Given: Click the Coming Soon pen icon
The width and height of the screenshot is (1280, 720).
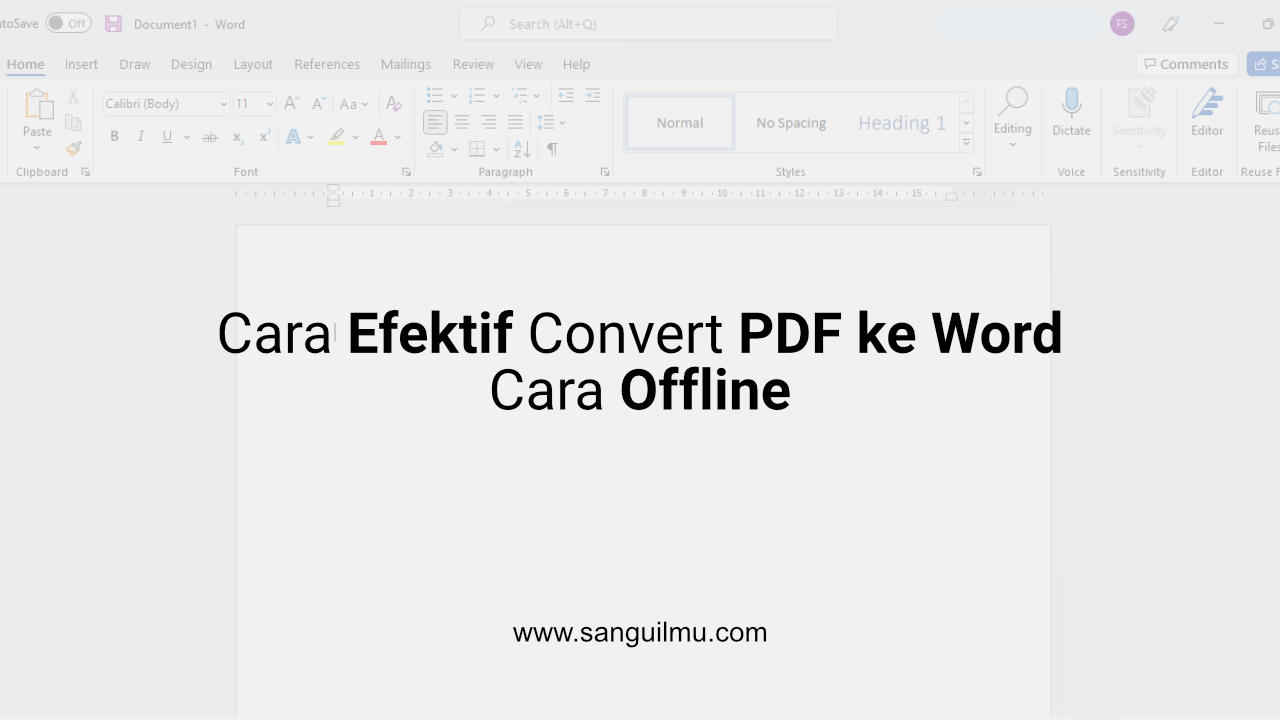Looking at the screenshot, I should (1171, 24).
